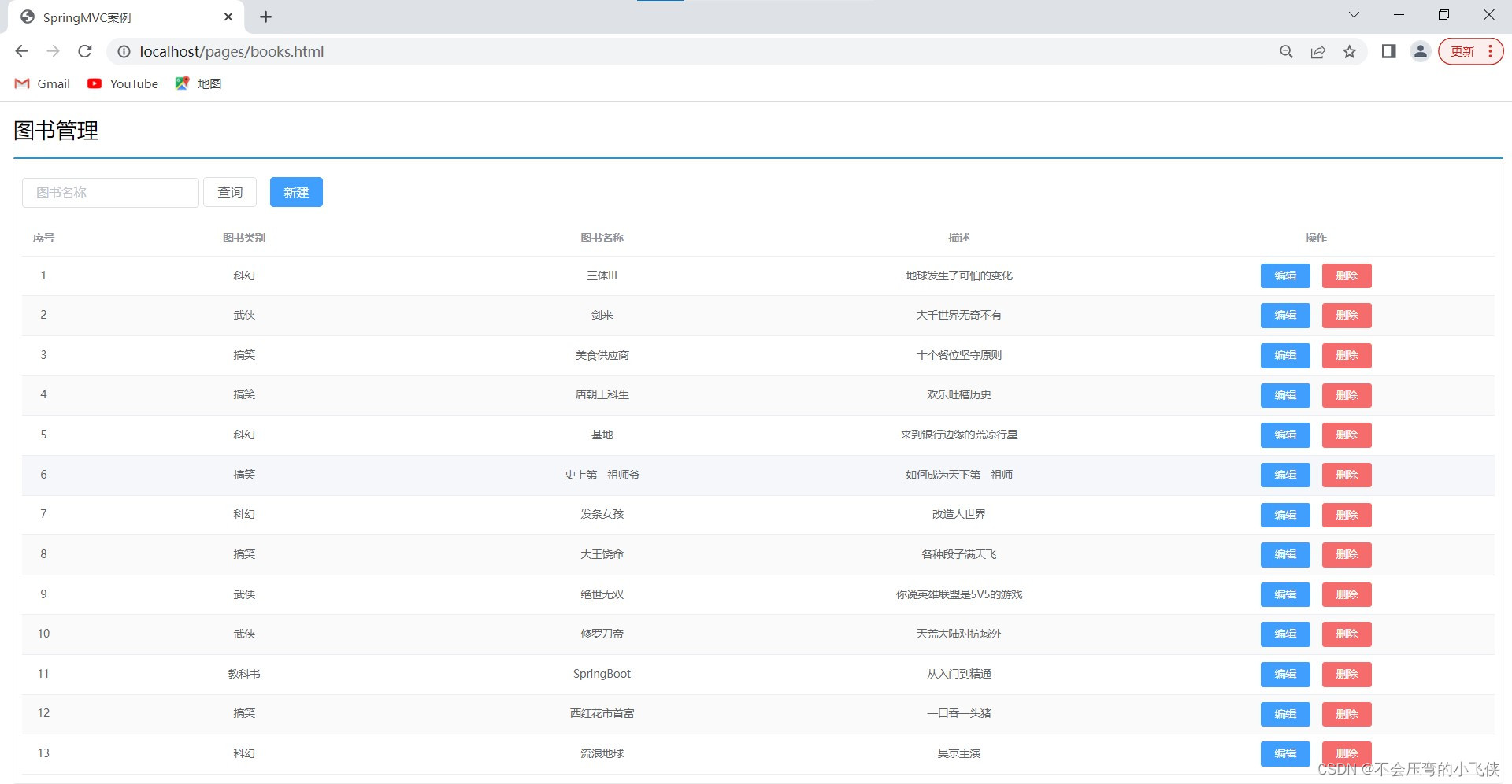Edit the 史上第一祖师爷 row
The image size is (1512, 784).
point(1285,475)
